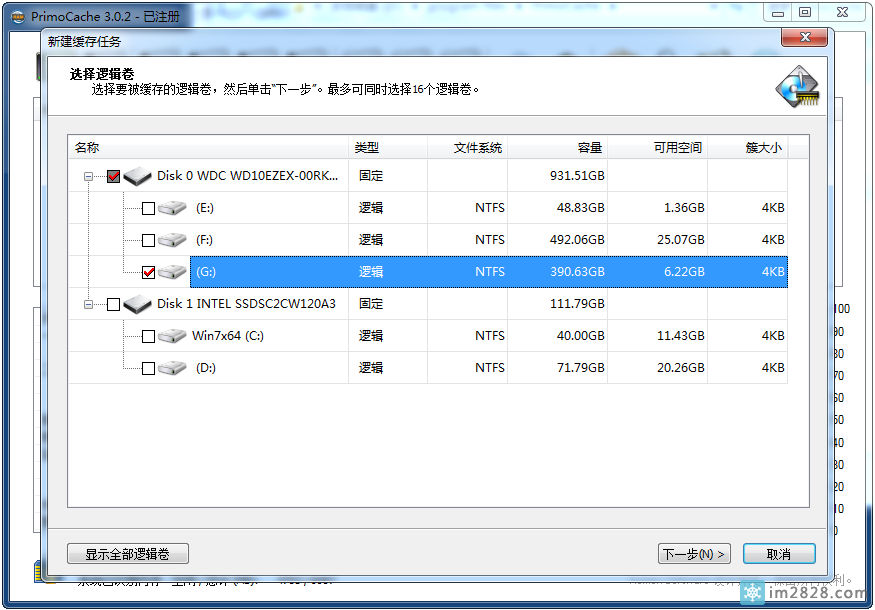Sort volumes by the 容量 column header
The height and width of the screenshot is (610, 875).
pyautogui.click(x=589, y=147)
